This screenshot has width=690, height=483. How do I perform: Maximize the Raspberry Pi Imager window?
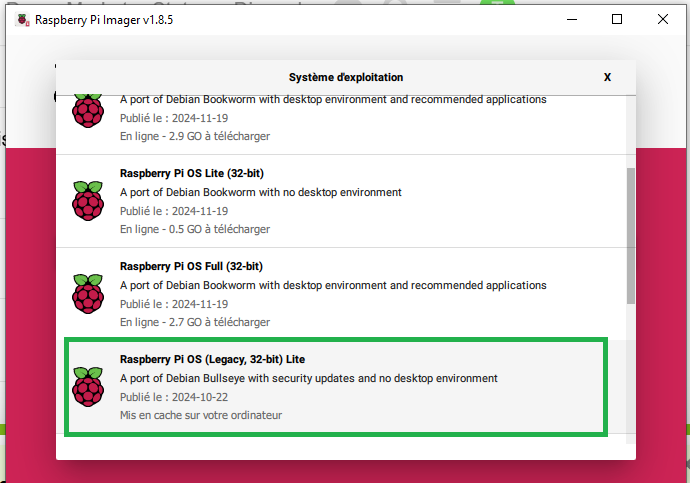pyautogui.click(x=617, y=19)
